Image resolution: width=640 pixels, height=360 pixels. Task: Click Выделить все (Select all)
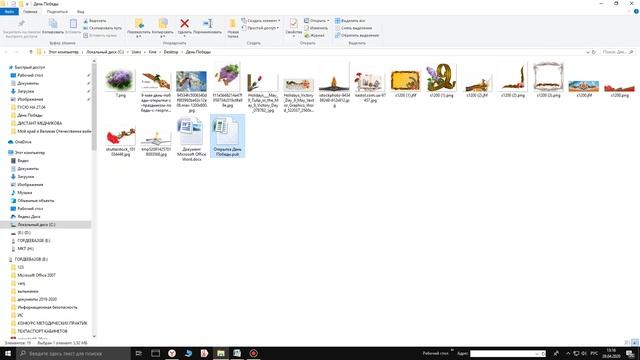click(x=350, y=20)
